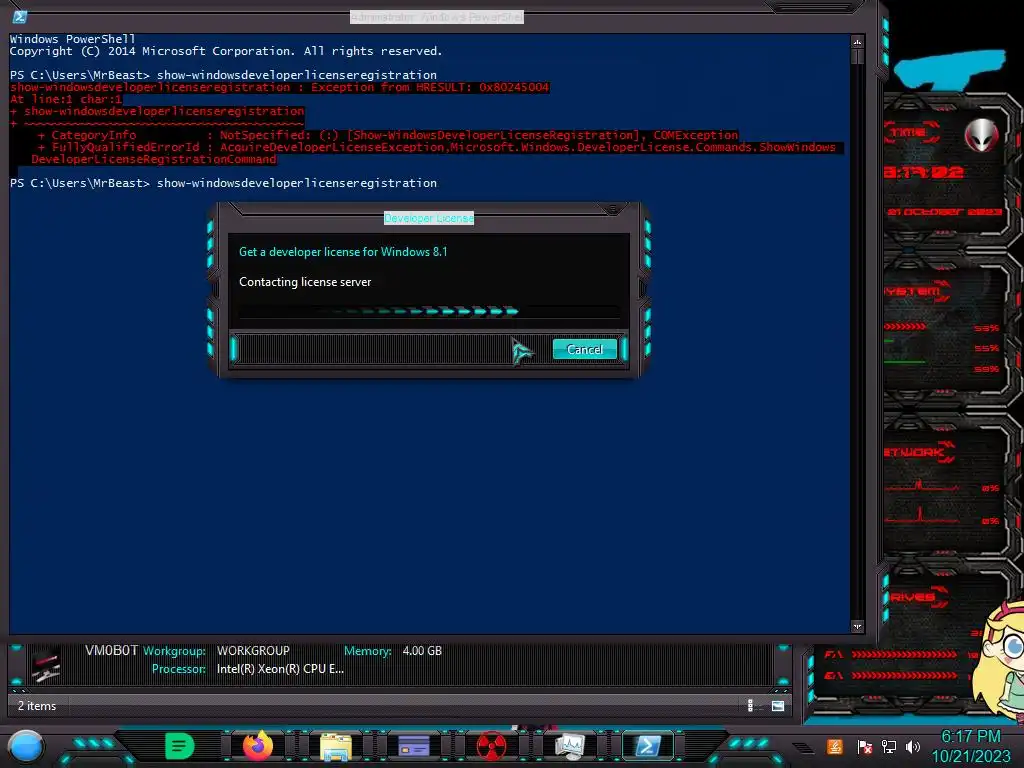1024x768 pixels.
Task: Open the volume speaker tray icon
Action: point(913,747)
